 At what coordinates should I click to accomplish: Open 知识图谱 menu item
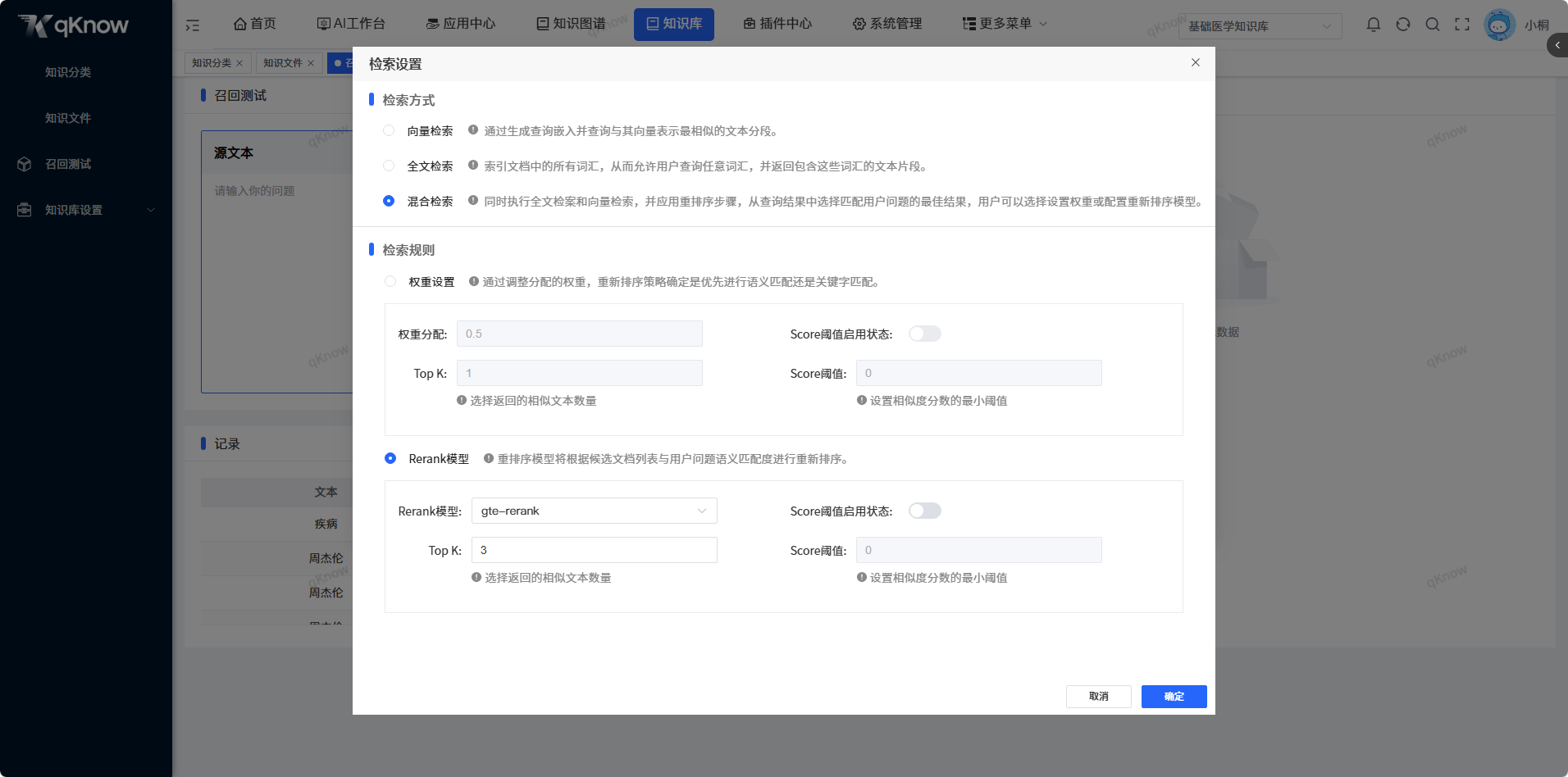571,24
